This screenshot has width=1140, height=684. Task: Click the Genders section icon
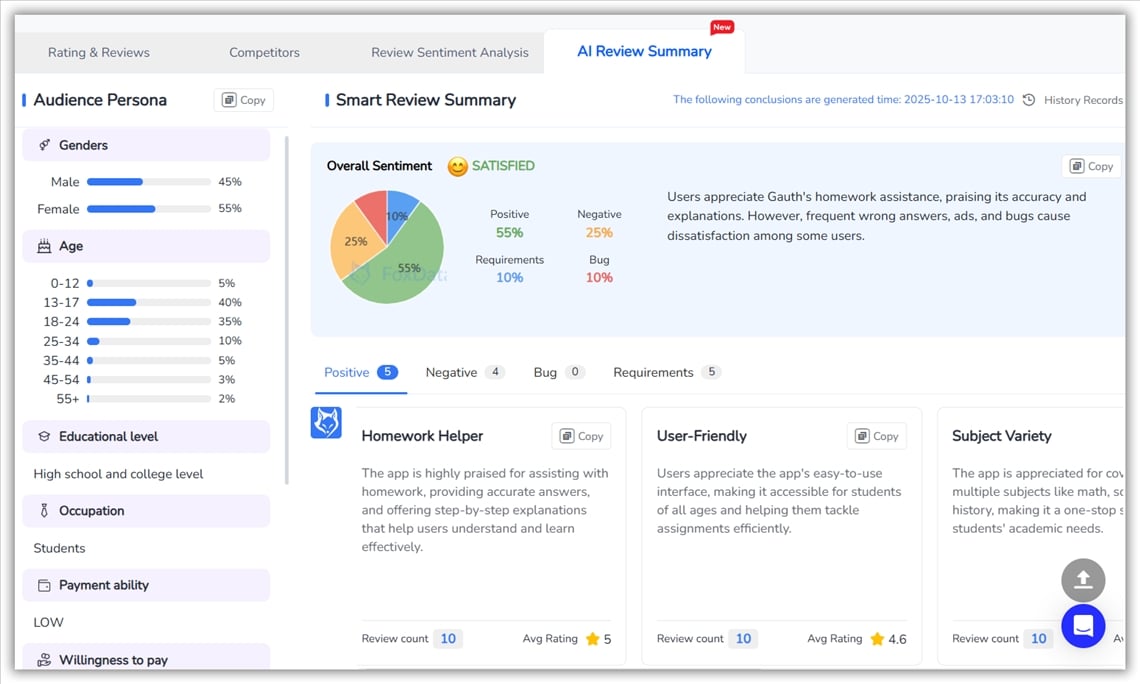tap(44, 145)
